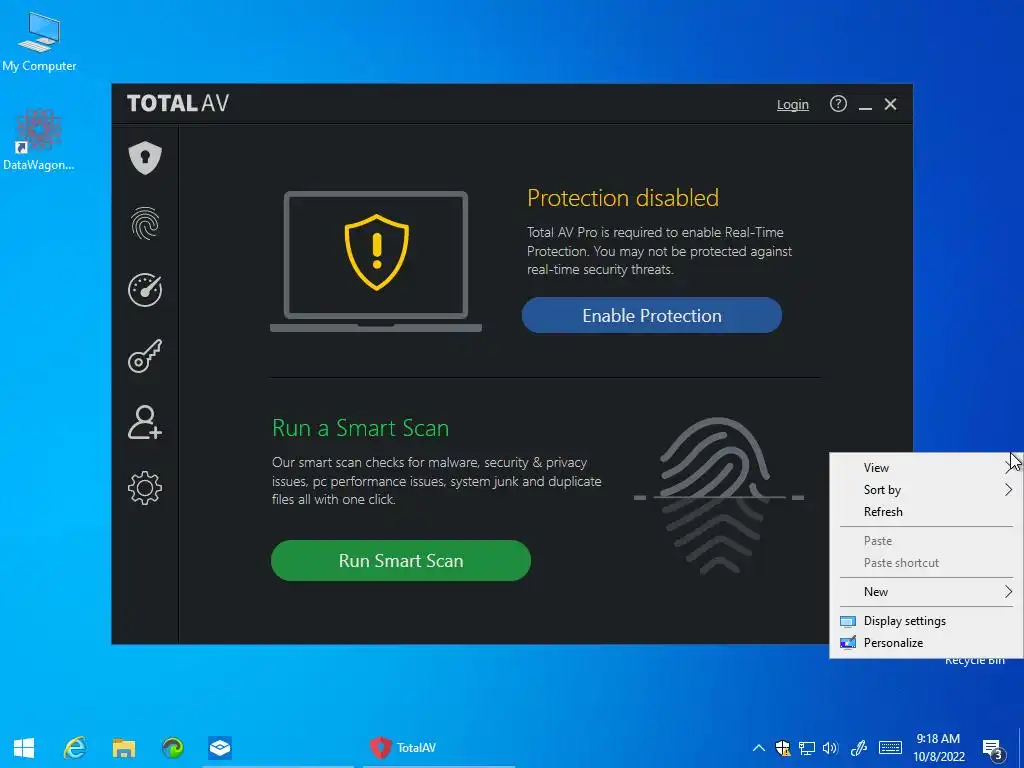Launch Internet Explorer from the taskbar
1024x768 pixels.
[74, 748]
